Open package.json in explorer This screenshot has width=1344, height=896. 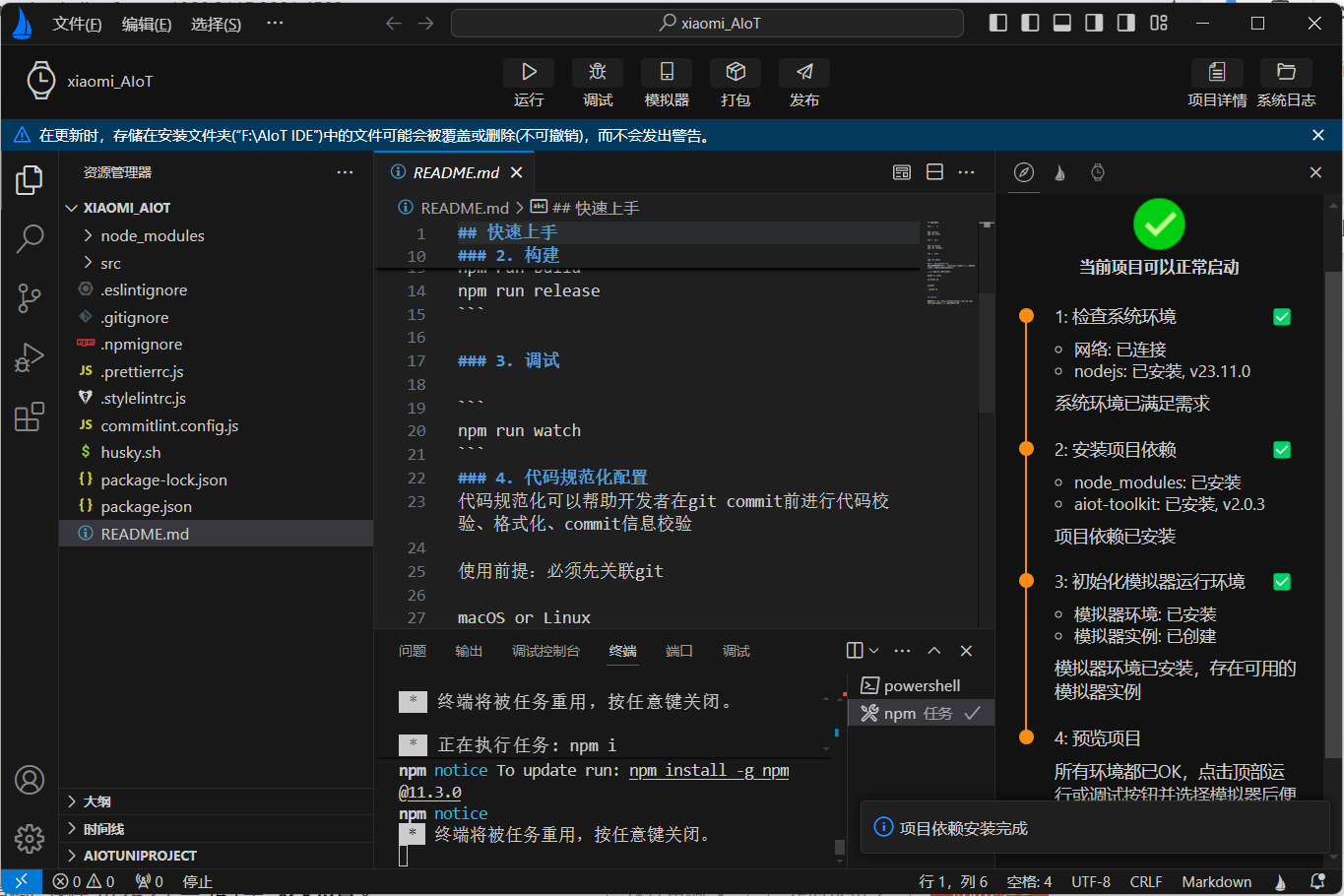tap(216, 506)
